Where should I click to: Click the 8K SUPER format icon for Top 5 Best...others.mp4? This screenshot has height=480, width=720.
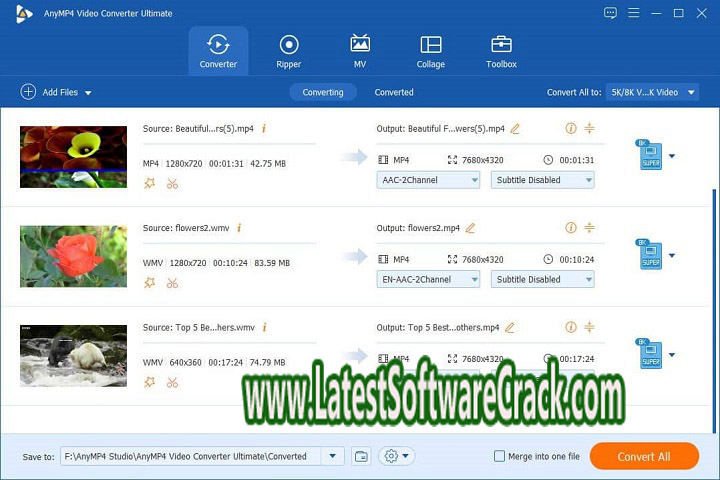(x=649, y=354)
